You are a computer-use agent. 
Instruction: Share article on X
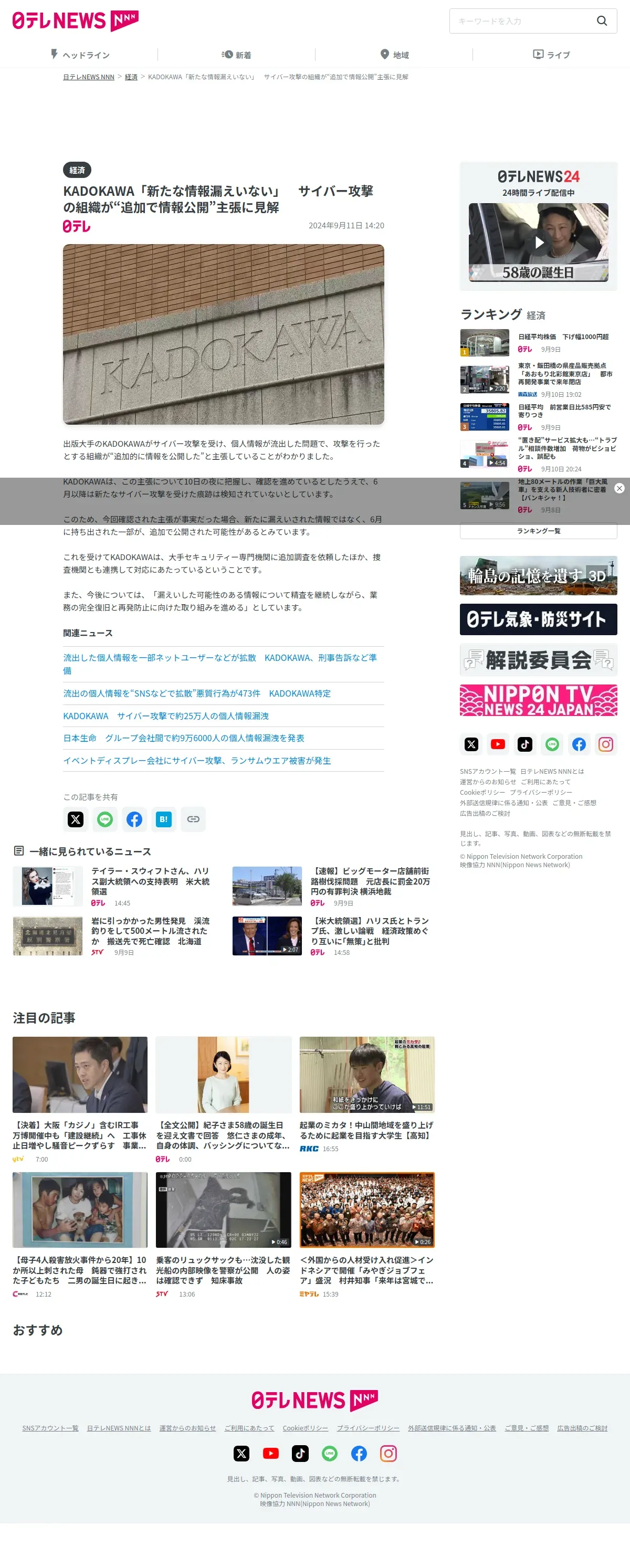[76, 819]
